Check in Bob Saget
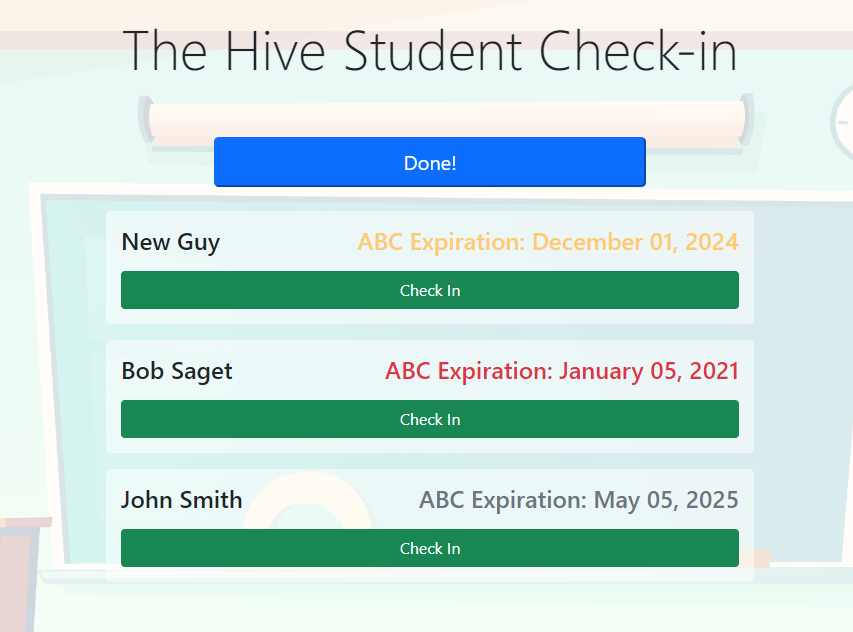This screenshot has height=632, width=853. [x=430, y=419]
